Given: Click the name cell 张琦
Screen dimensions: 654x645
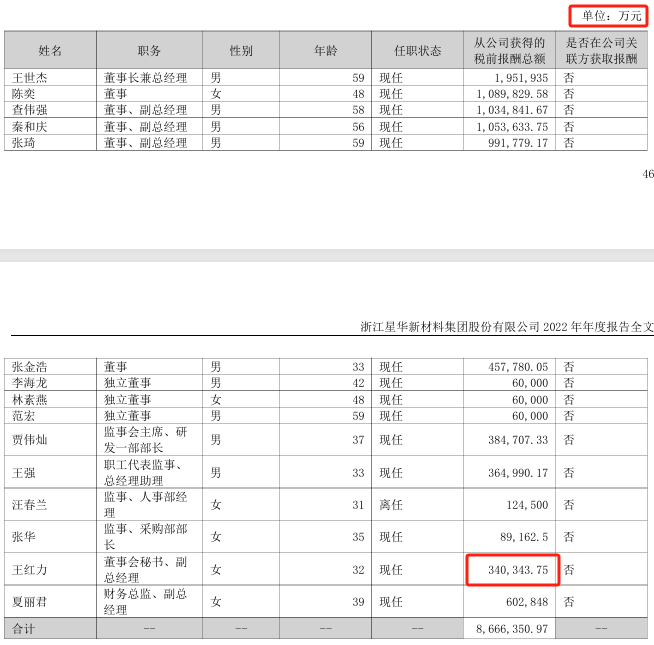Looking at the screenshot, I should click(23, 143).
